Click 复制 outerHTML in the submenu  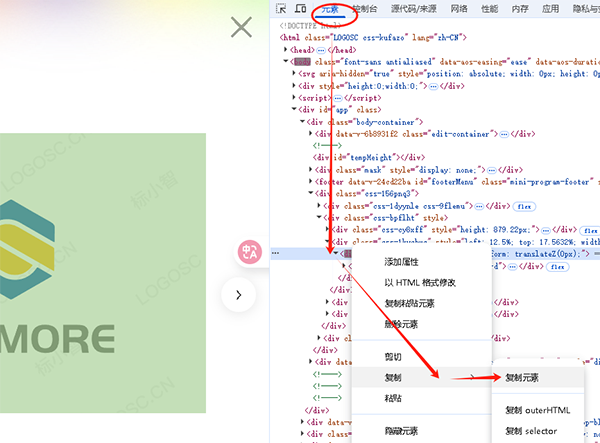tap(538, 410)
